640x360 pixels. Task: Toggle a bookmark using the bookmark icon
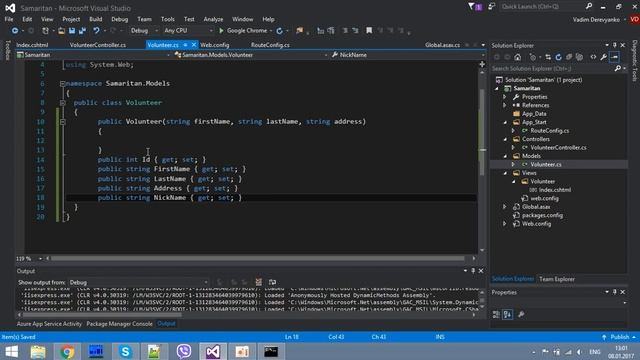[369, 31]
